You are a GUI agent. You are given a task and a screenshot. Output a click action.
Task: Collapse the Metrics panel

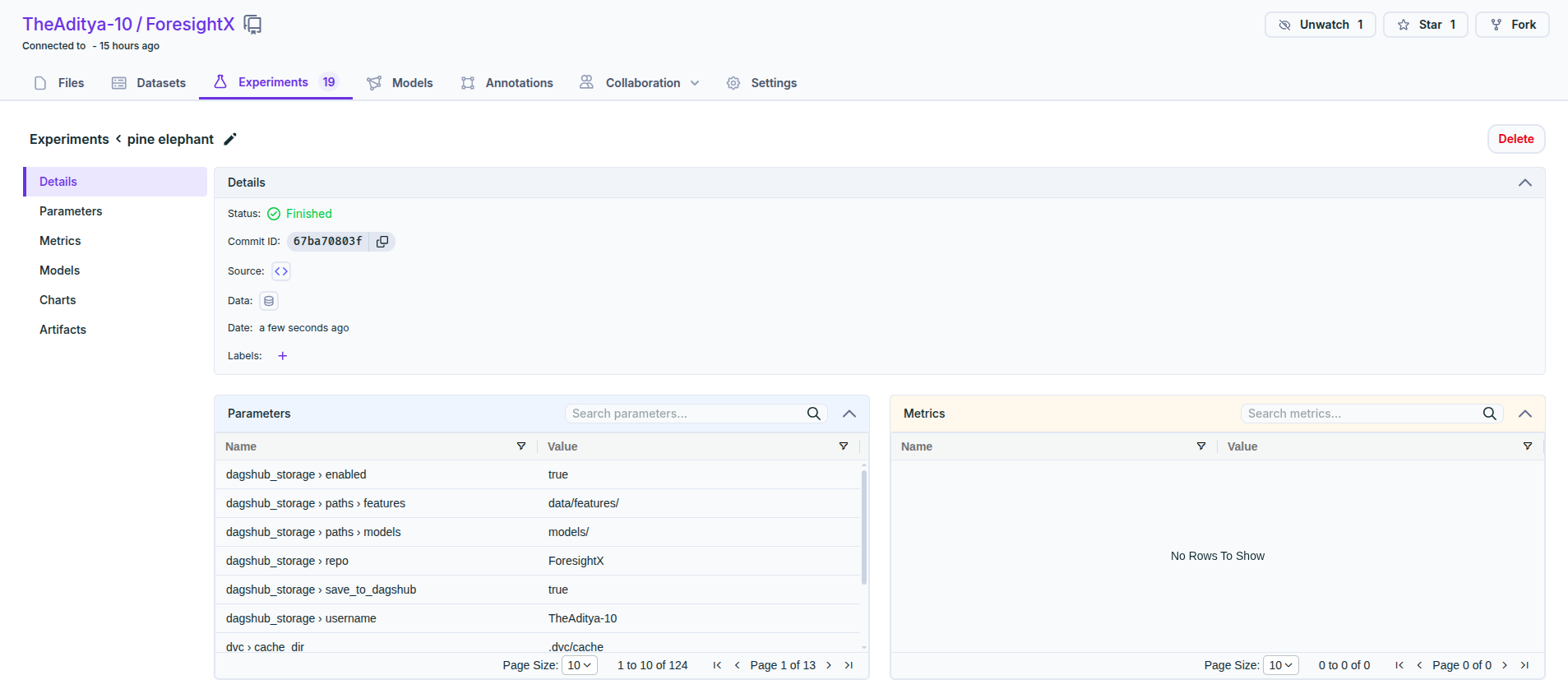1525,414
